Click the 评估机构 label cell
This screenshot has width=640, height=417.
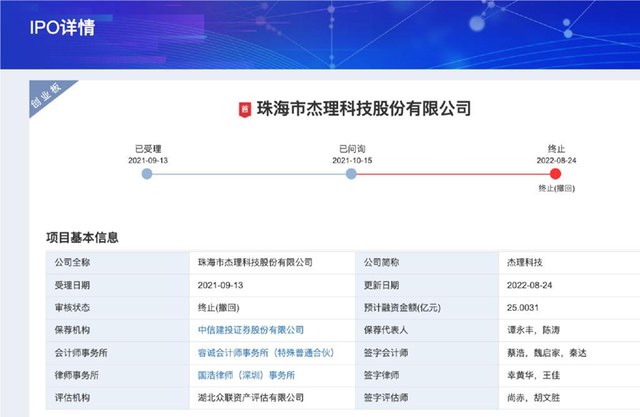pos(118,398)
